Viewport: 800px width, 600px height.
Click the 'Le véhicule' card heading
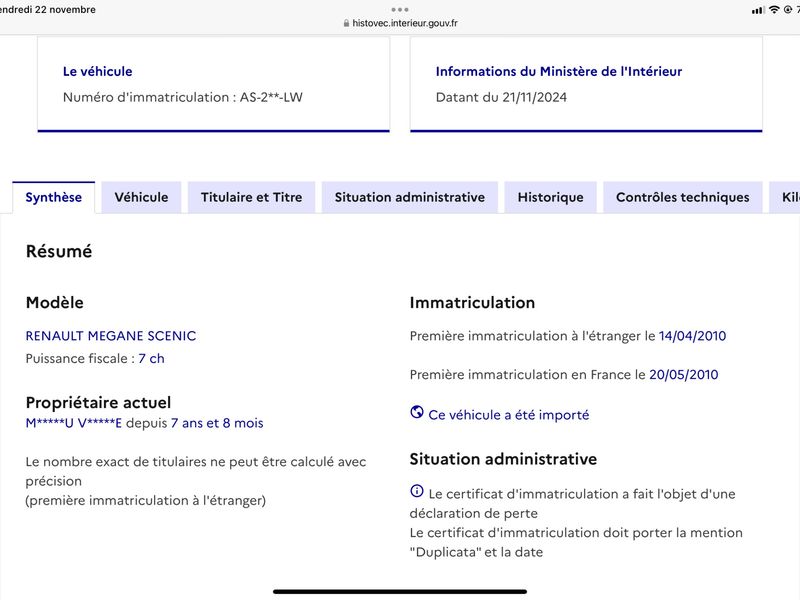click(x=97, y=71)
